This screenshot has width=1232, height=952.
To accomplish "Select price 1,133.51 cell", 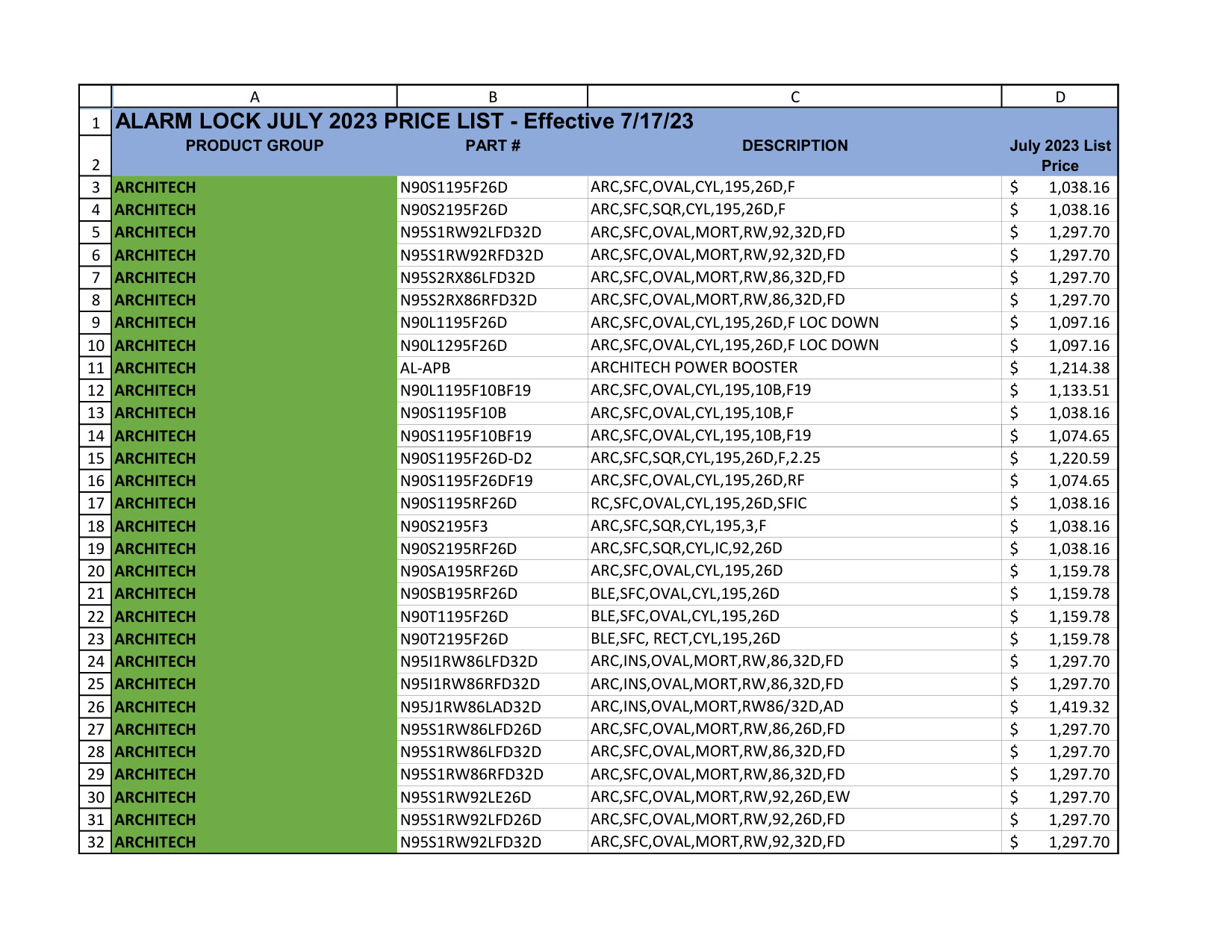I will coord(1060,391).
